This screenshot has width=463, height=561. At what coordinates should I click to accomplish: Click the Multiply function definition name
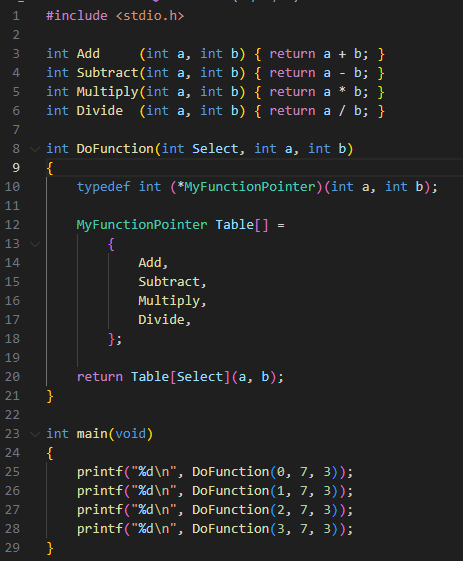(x=107, y=92)
